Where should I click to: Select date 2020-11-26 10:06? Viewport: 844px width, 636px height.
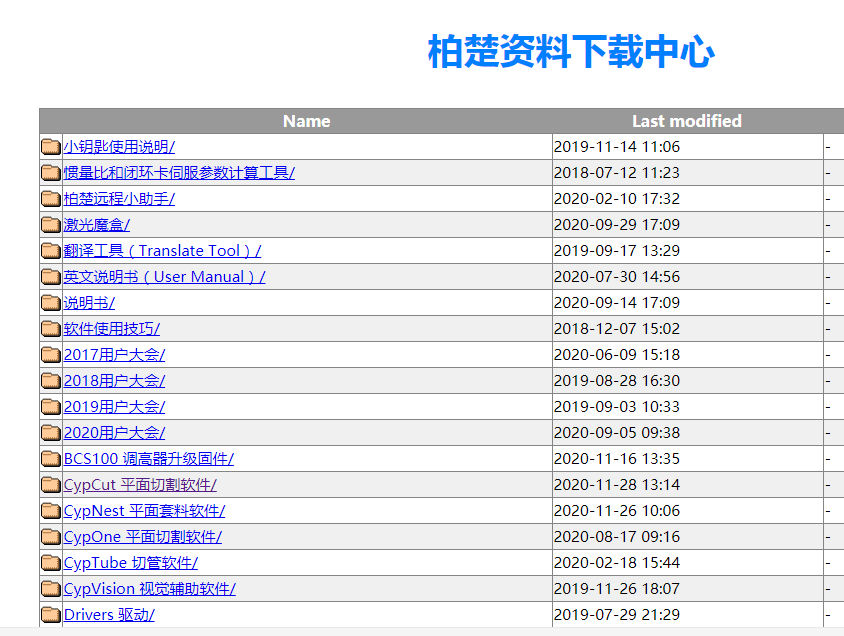click(x=617, y=511)
